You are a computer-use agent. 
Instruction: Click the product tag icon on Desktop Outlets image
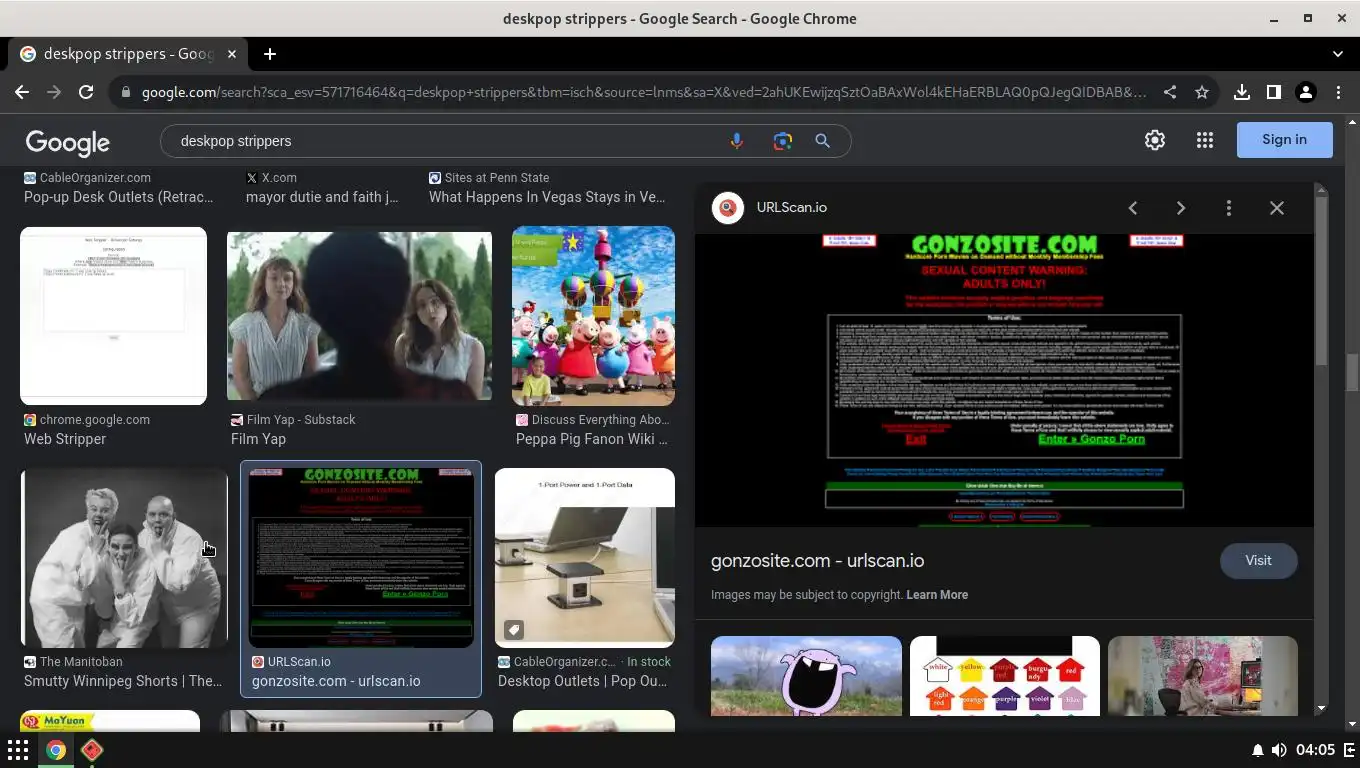point(513,630)
